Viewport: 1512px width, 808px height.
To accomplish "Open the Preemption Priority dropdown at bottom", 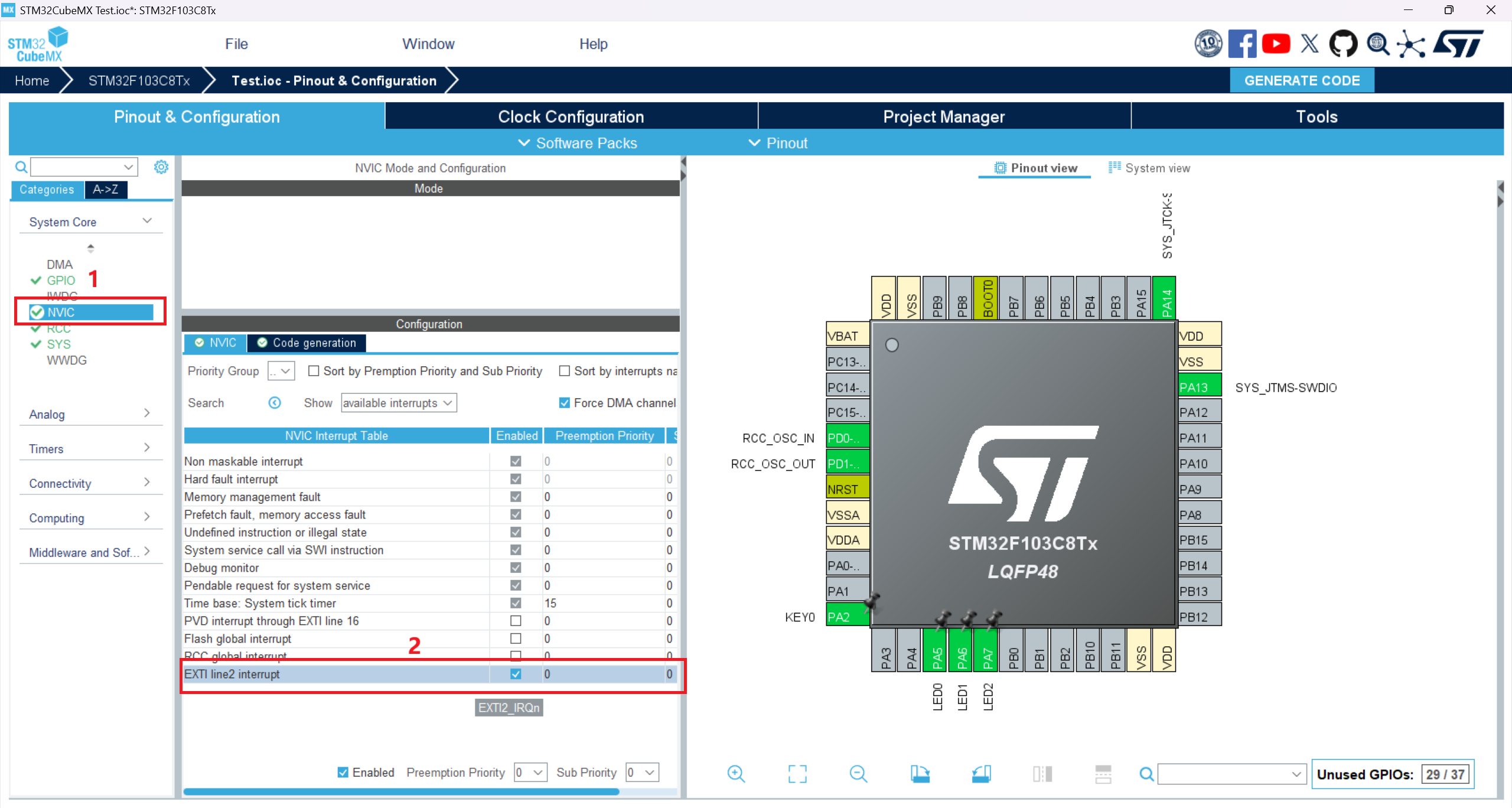I will [530, 773].
